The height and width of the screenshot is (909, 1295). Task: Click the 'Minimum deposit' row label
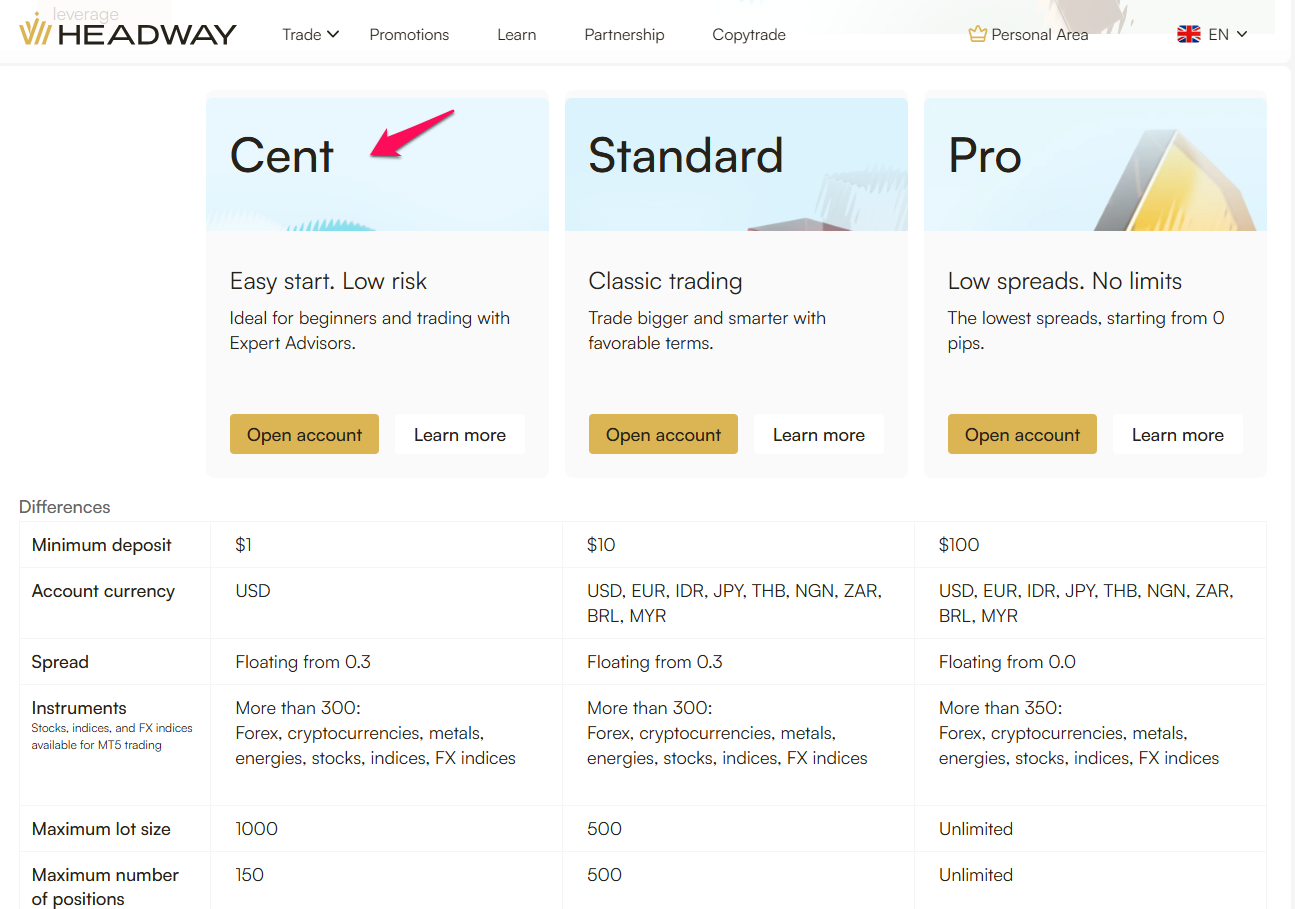point(102,545)
